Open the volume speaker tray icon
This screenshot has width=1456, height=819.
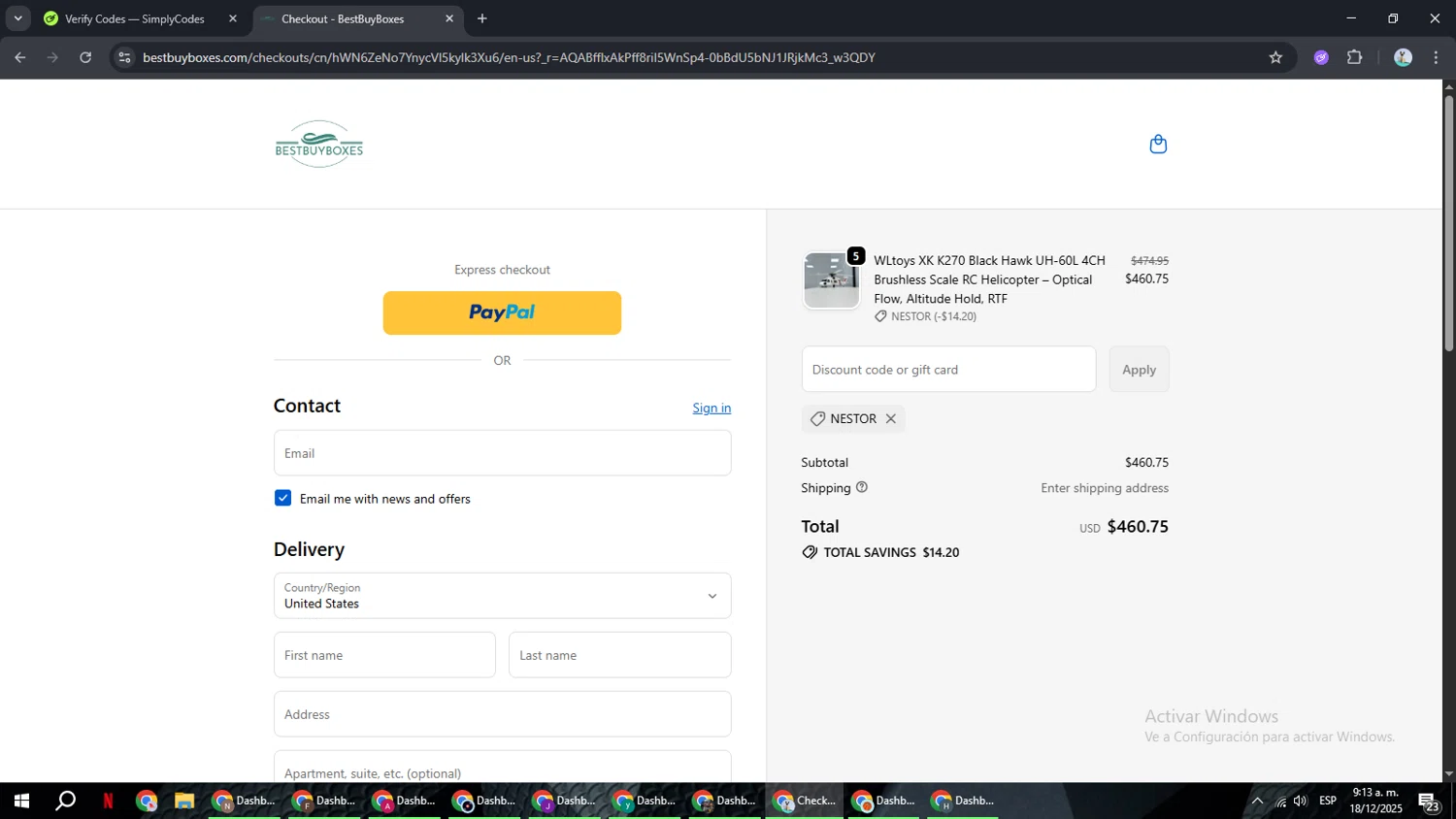coord(1301,801)
